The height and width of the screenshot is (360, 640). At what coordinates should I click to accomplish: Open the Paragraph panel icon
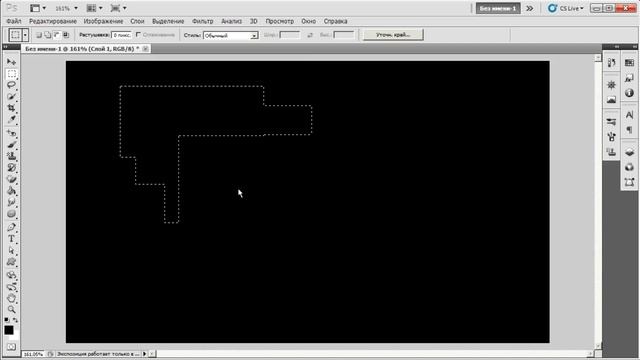629,130
